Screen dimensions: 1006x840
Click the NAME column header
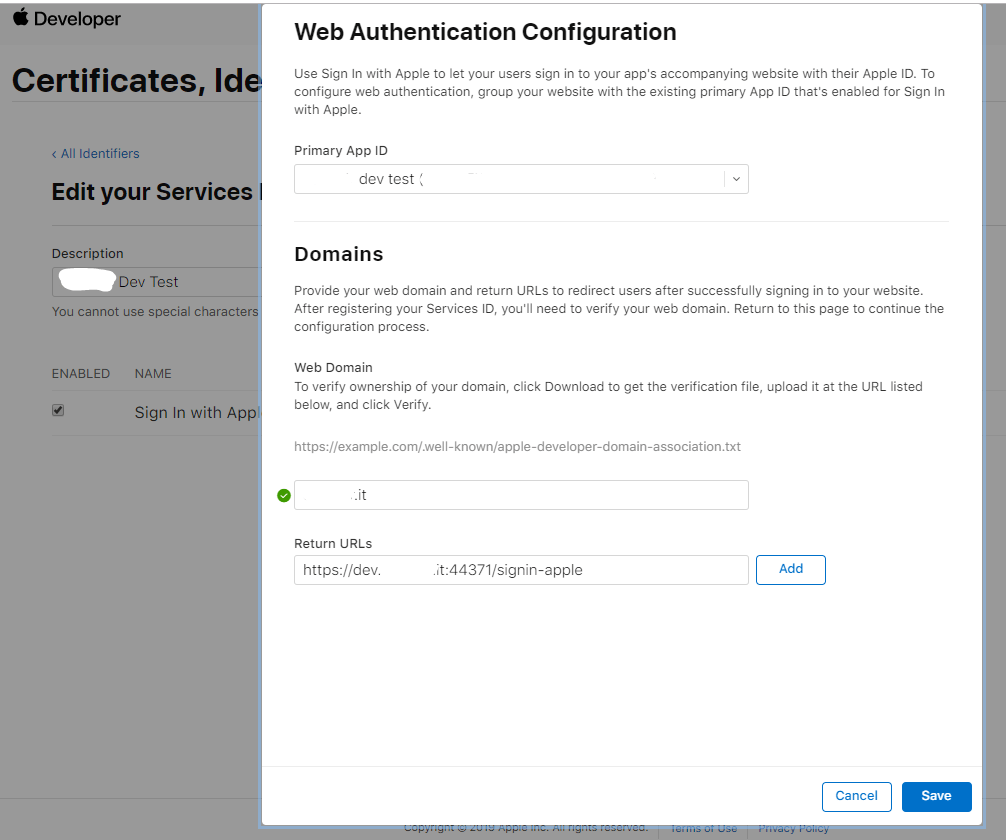coord(153,373)
